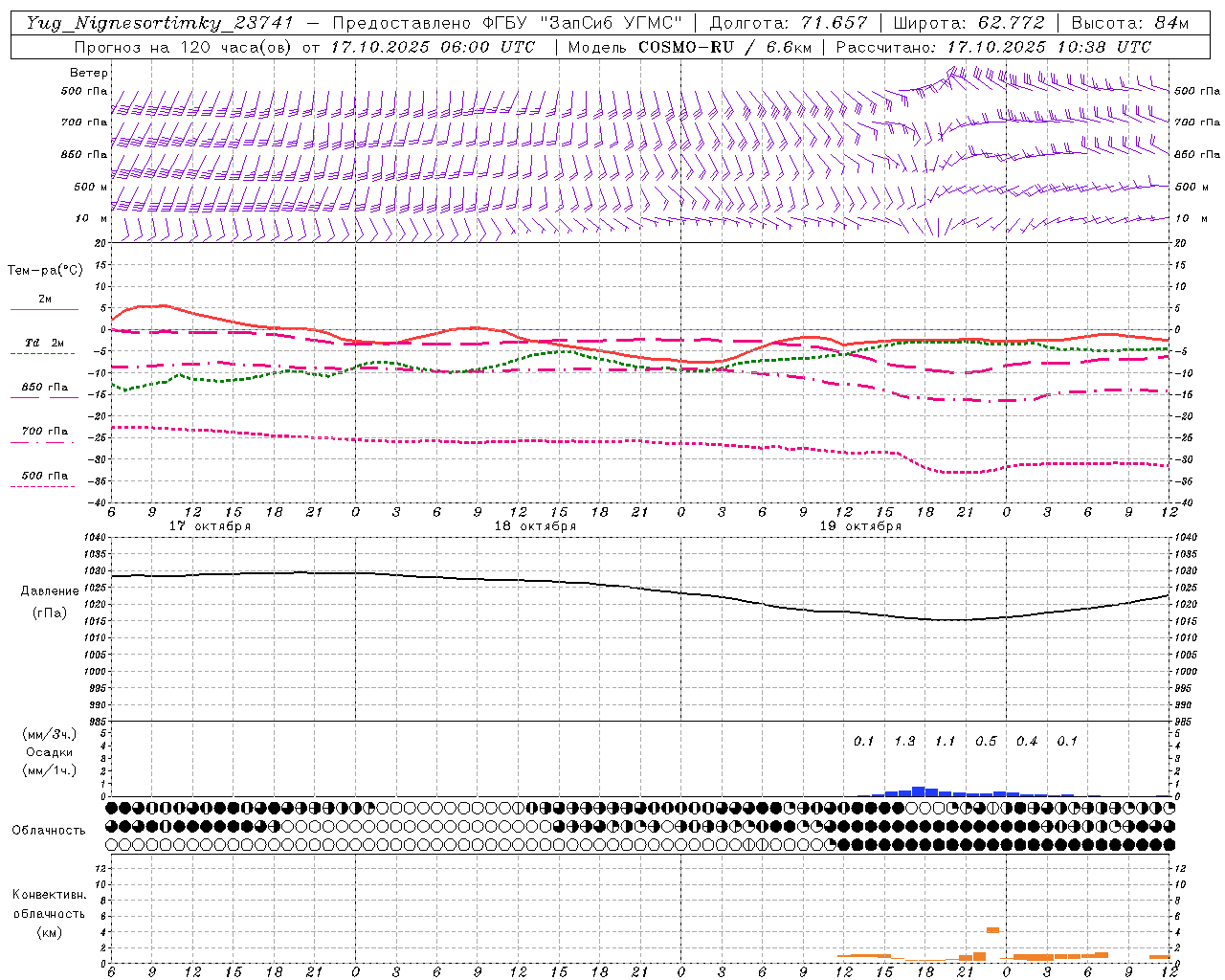Click the 17 октября date label
This screenshot has width=1225, height=980.
[210, 526]
